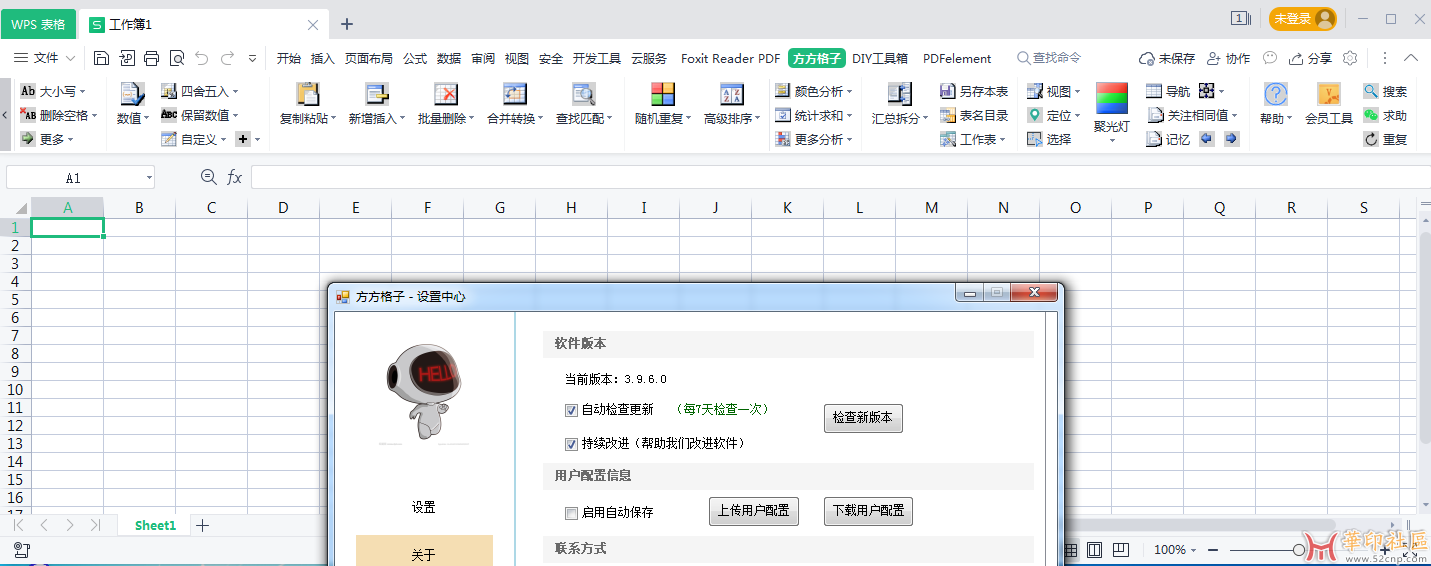This screenshot has height=566, width=1431.
Task: Switch to the DIY工具箱 ribbon tab
Action: coord(880,58)
